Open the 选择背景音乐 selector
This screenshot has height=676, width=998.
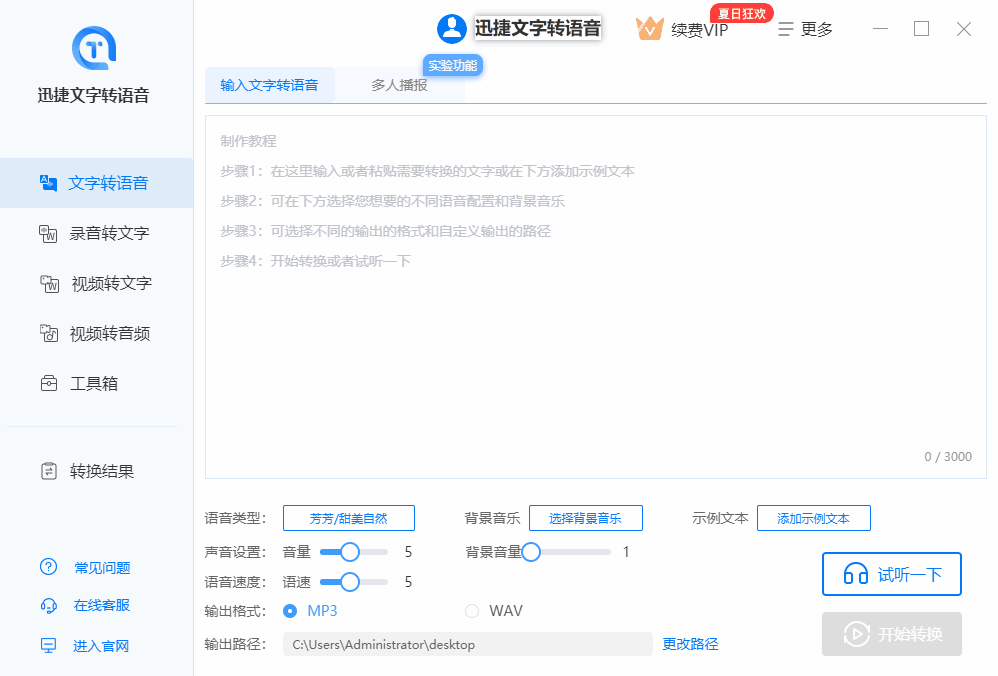point(586,518)
